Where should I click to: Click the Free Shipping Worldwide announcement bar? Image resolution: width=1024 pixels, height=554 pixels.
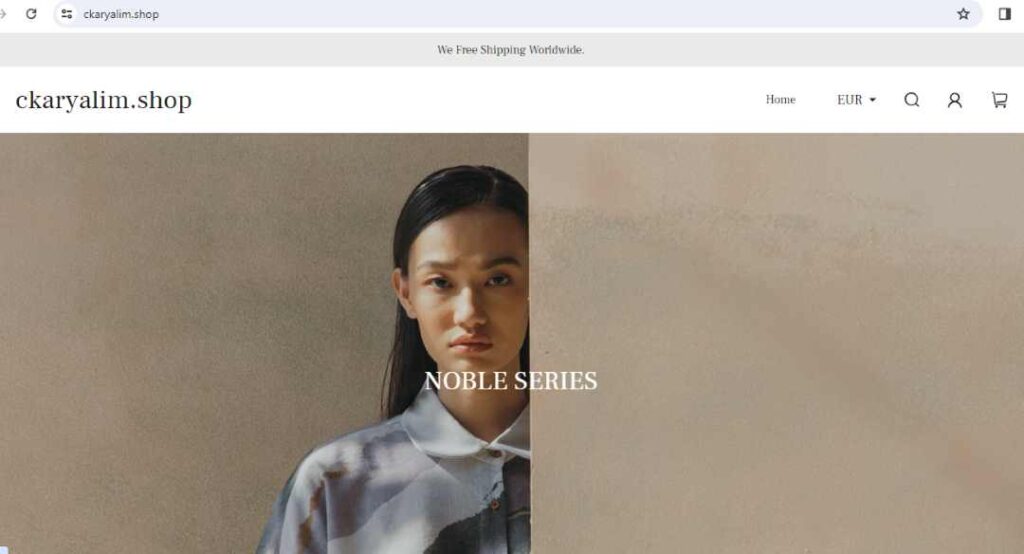point(512,50)
